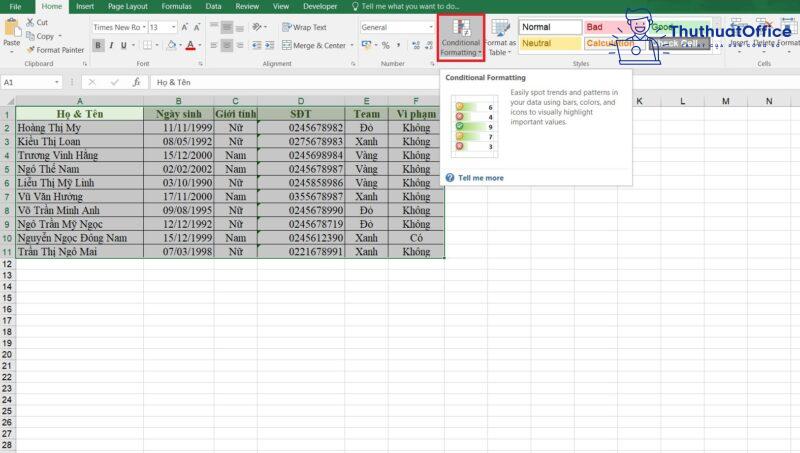The width and height of the screenshot is (800, 453).
Task: Toggle Italic formatting
Action: click(111, 45)
